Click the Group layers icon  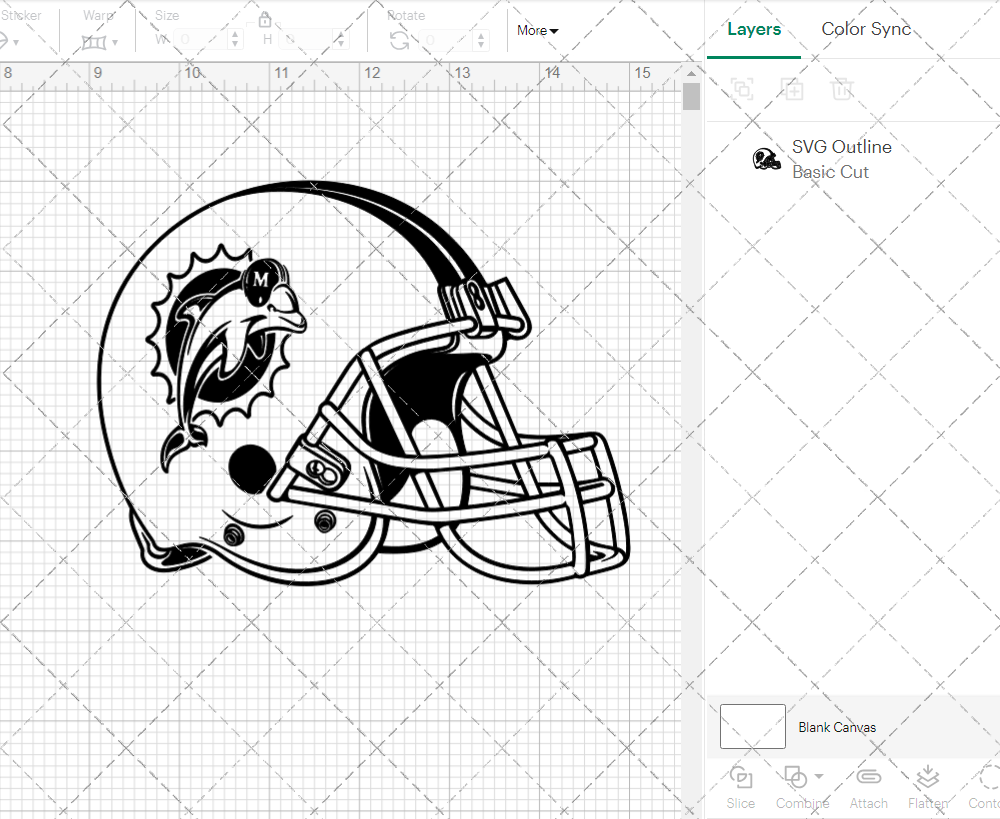742,89
